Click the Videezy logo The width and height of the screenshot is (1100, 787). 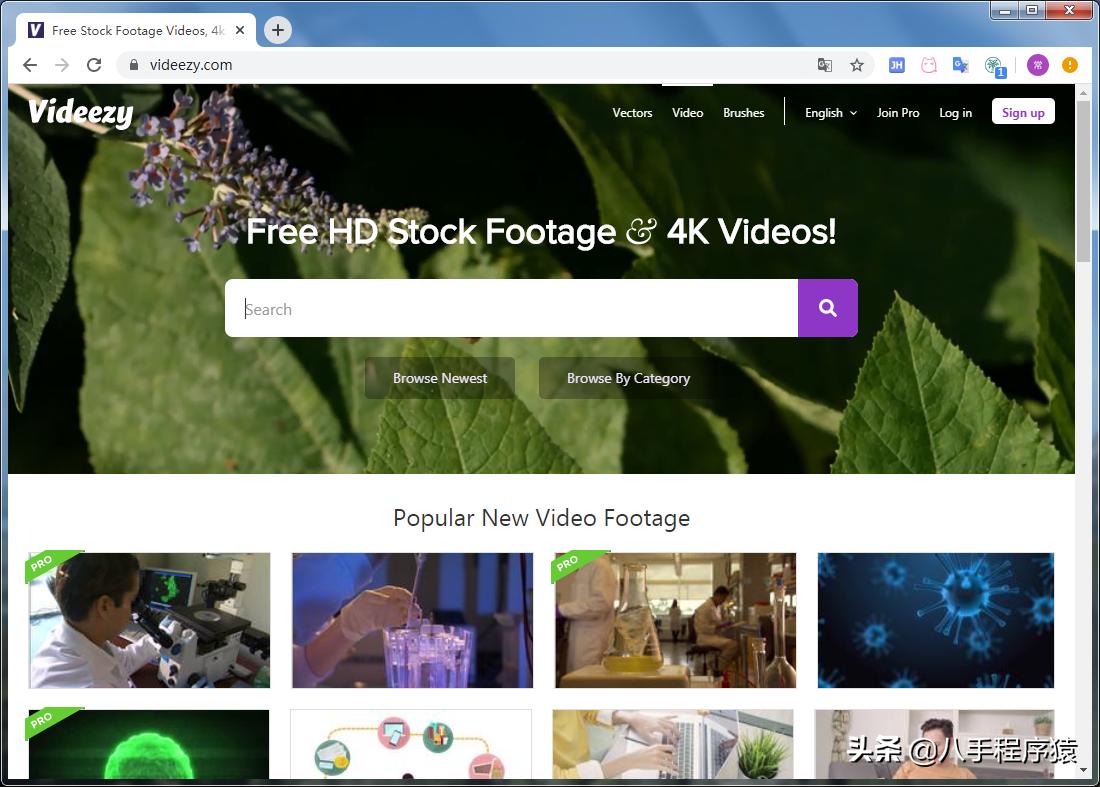pyautogui.click(x=81, y=112)
